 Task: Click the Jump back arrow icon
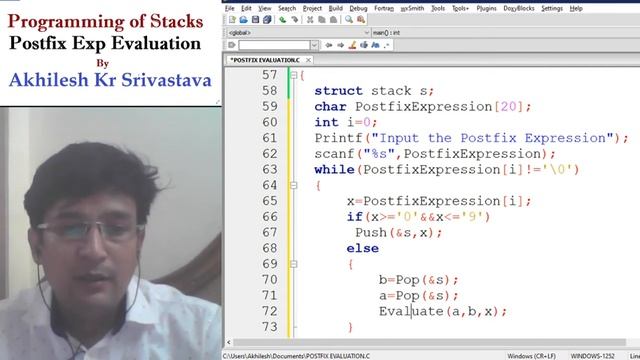point(329,45)
